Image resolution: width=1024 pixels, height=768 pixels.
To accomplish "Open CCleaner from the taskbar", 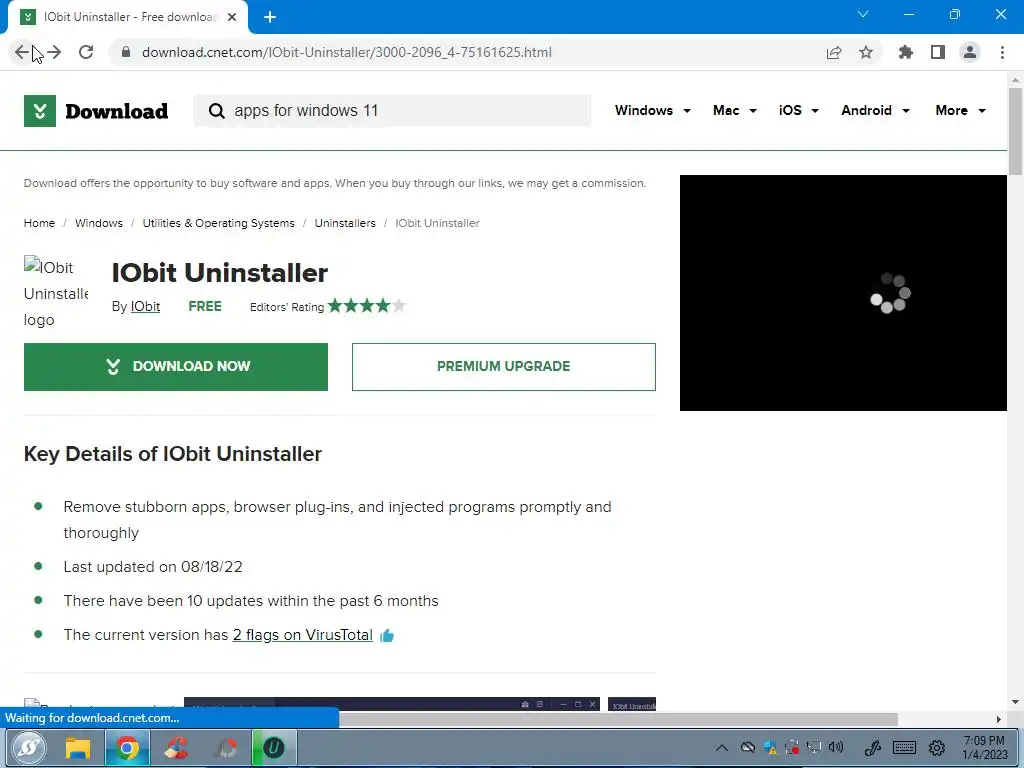I will 176,748.
